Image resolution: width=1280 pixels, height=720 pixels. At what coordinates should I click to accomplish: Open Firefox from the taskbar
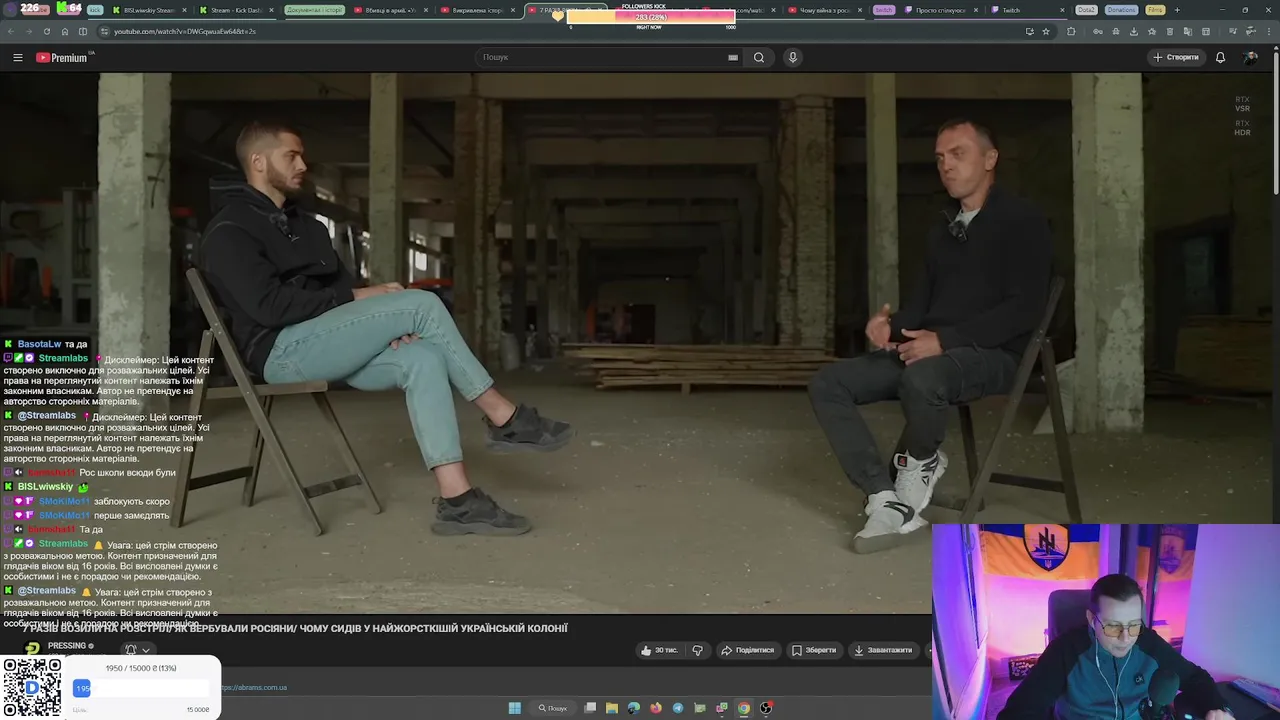[x=656, y=708]
